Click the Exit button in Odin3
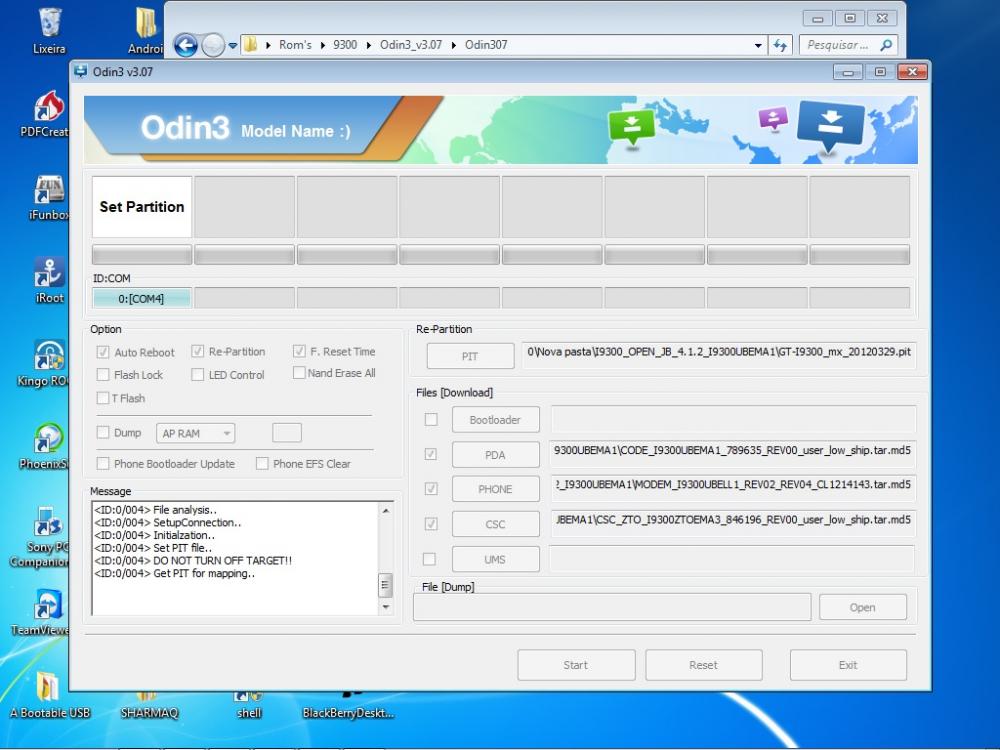 point(848,665)
